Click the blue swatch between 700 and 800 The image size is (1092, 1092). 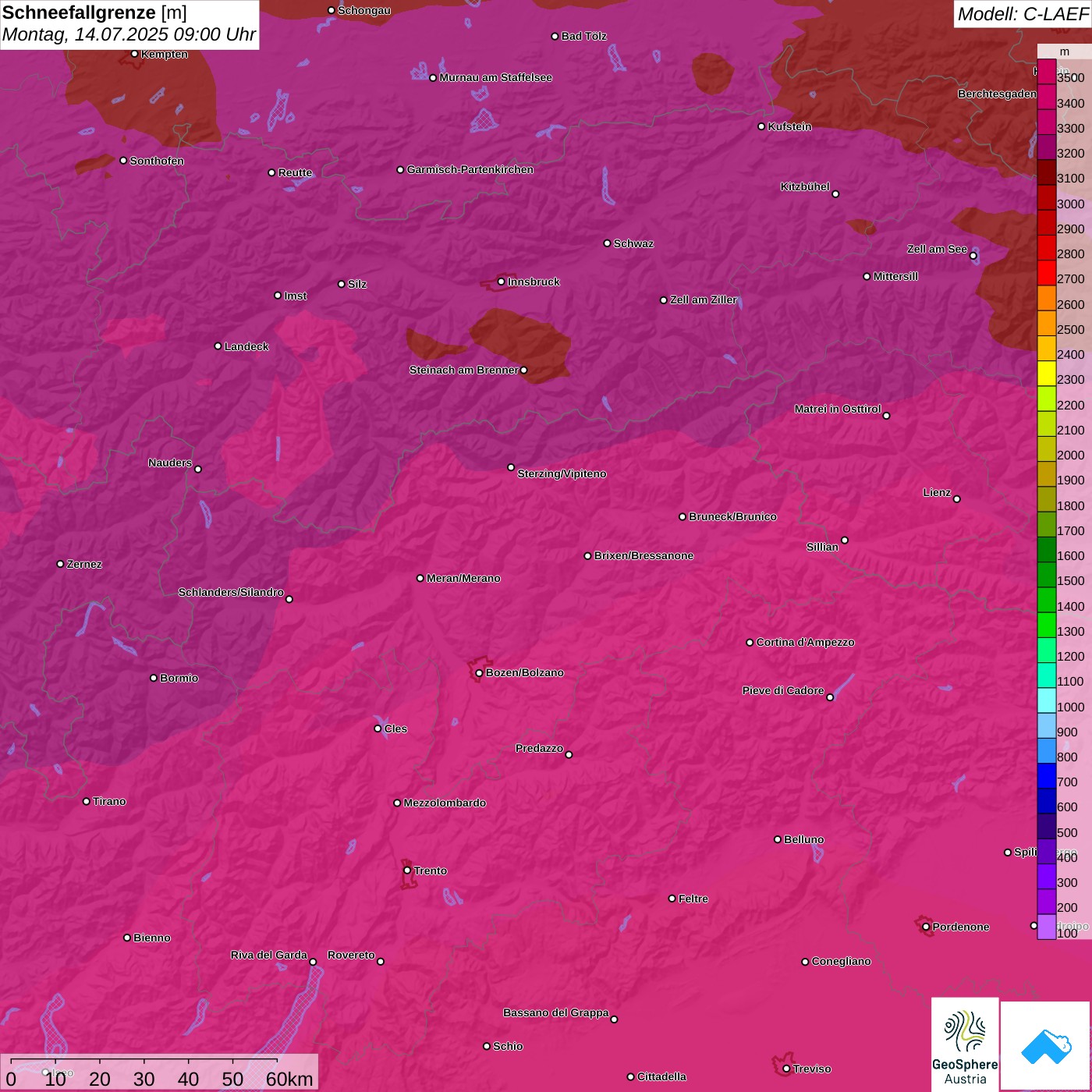click(x=1046, y=776)
